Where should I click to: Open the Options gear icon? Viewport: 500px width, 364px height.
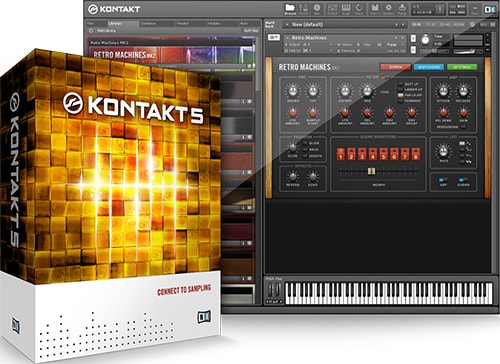[388, 8]
